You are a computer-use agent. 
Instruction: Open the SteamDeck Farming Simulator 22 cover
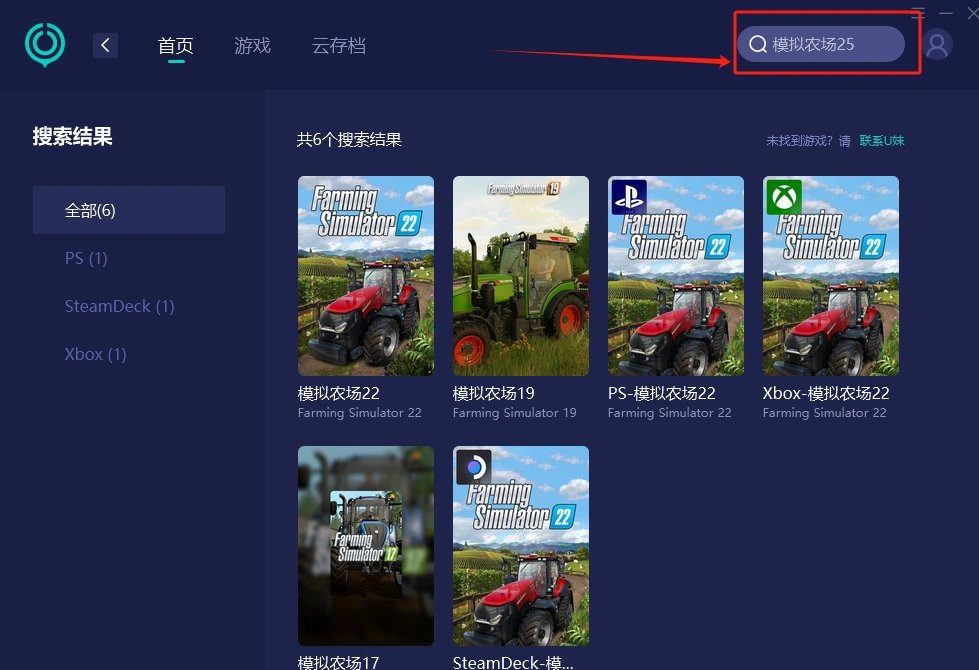tap(521, 546)
